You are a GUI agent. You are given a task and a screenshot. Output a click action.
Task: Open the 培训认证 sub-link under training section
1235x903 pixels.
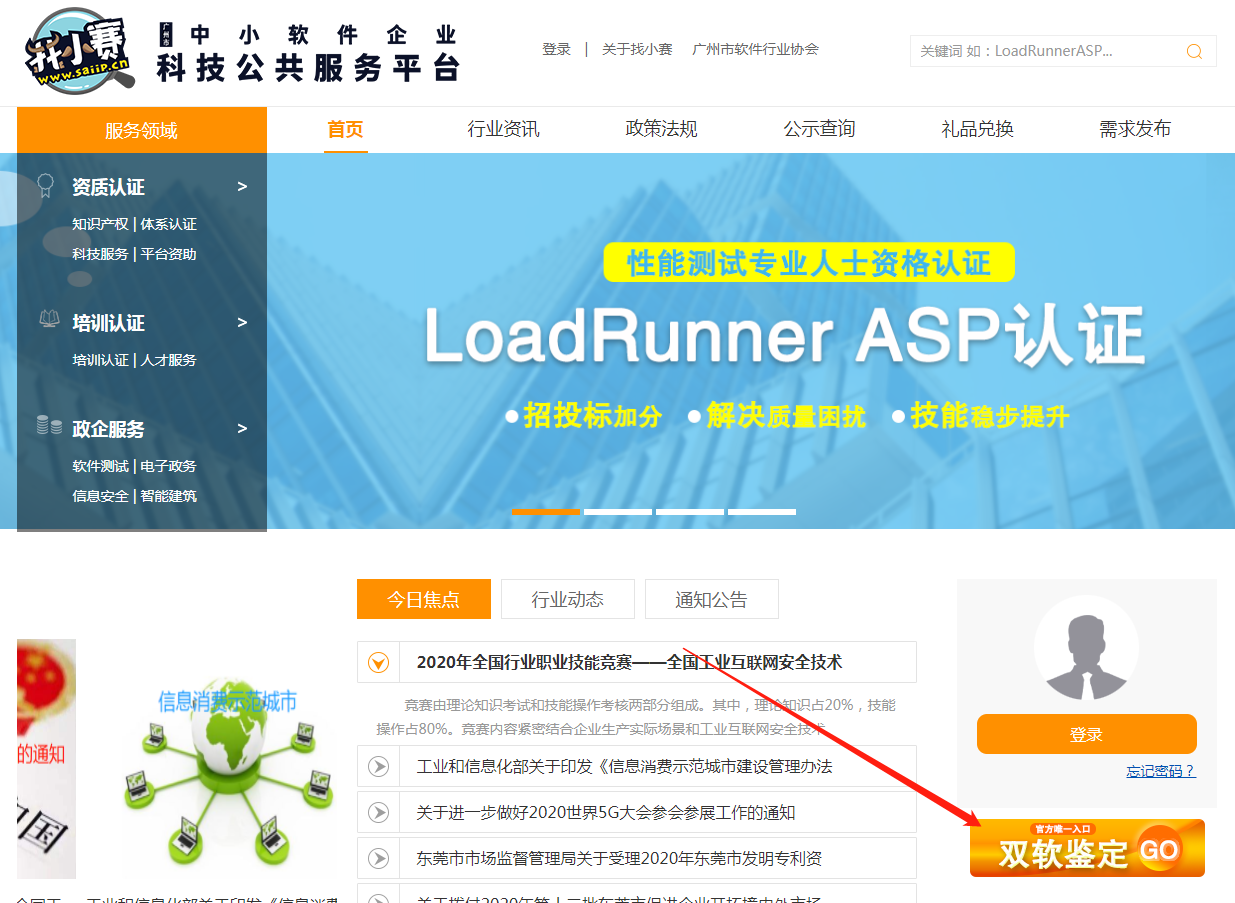(x=100, y=360)
